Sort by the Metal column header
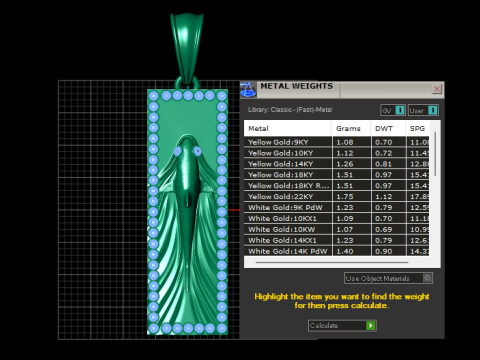This screenshot has height=360, width=480. click(x=288, y=128)
